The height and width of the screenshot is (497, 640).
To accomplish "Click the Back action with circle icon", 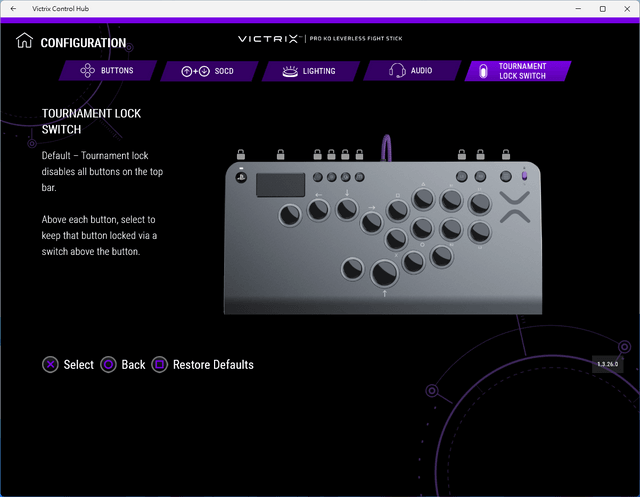I will tap(122, 364).
